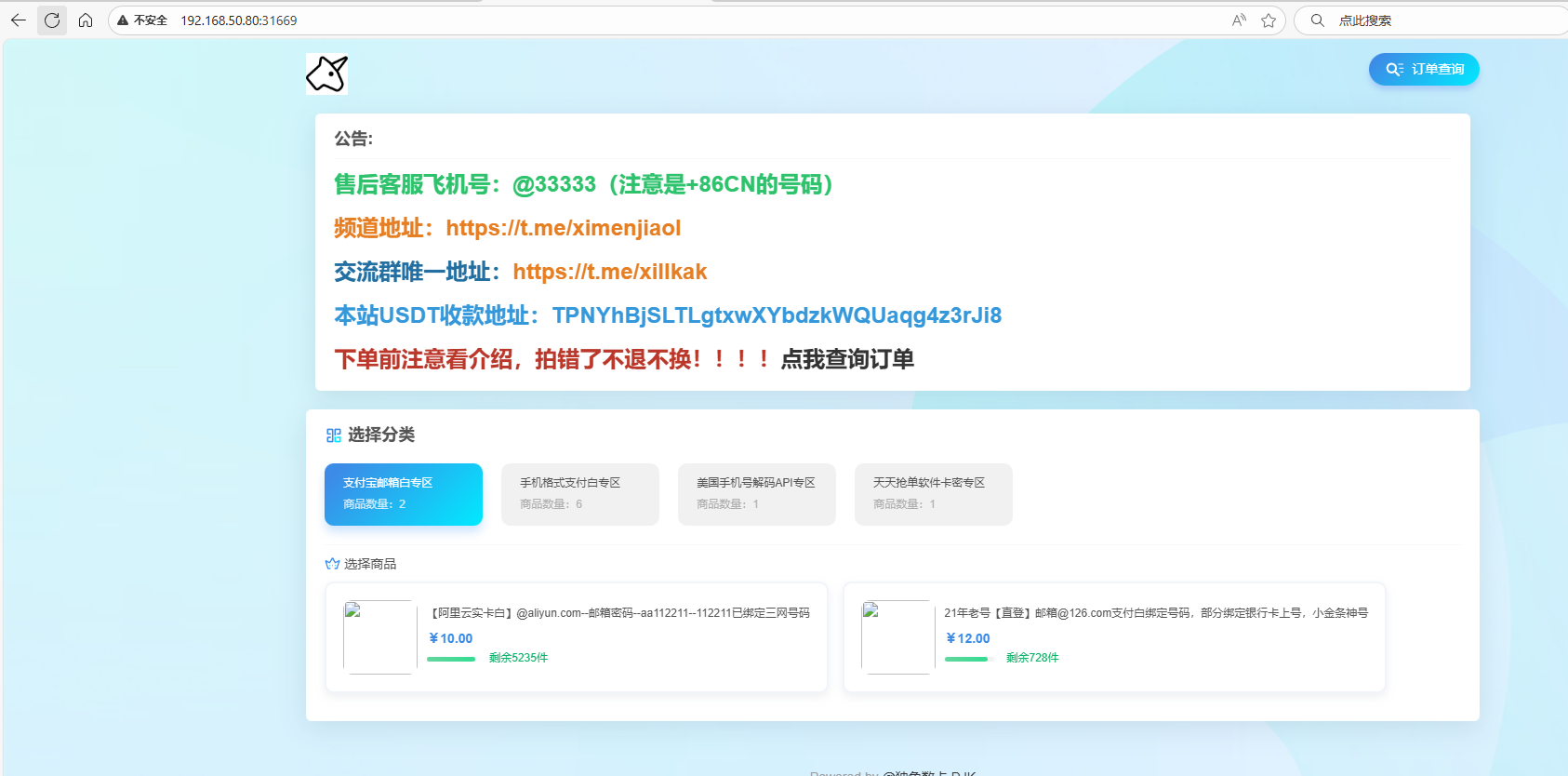The height and width of the screenshot is (776, 1568).
Task: Switch to the 手机格式支付白专区 category
Action: tap(580, 494)
